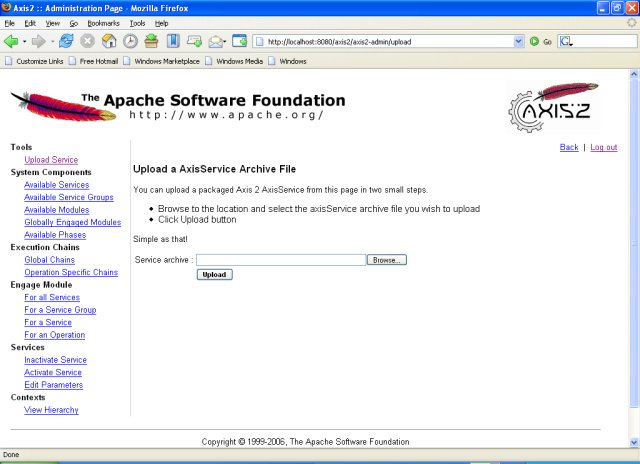Image resolution: width=640 pixels, height=464 pixels.
Task: Click the vertical scrollbar thumb
Action: [x=634, y=243]
